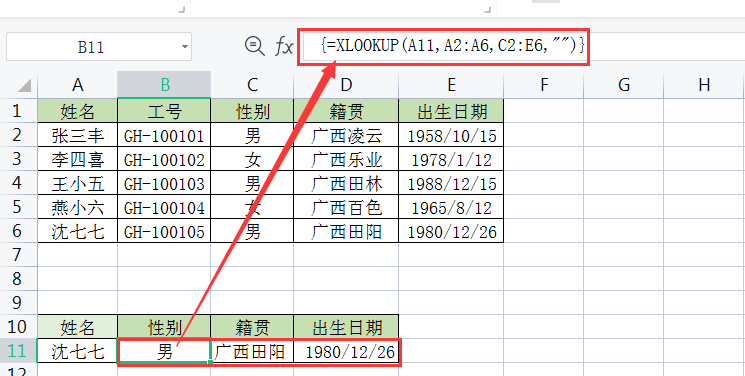Select column G header
Screen dimensions: 745x376
click(623, 85)
